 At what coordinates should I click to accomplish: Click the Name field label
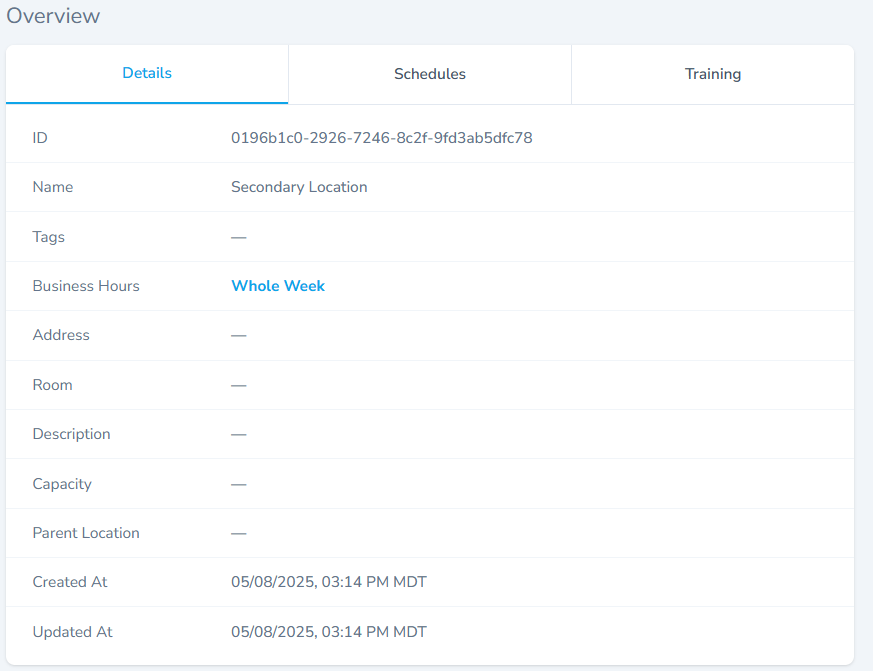[x=53, y=187]
